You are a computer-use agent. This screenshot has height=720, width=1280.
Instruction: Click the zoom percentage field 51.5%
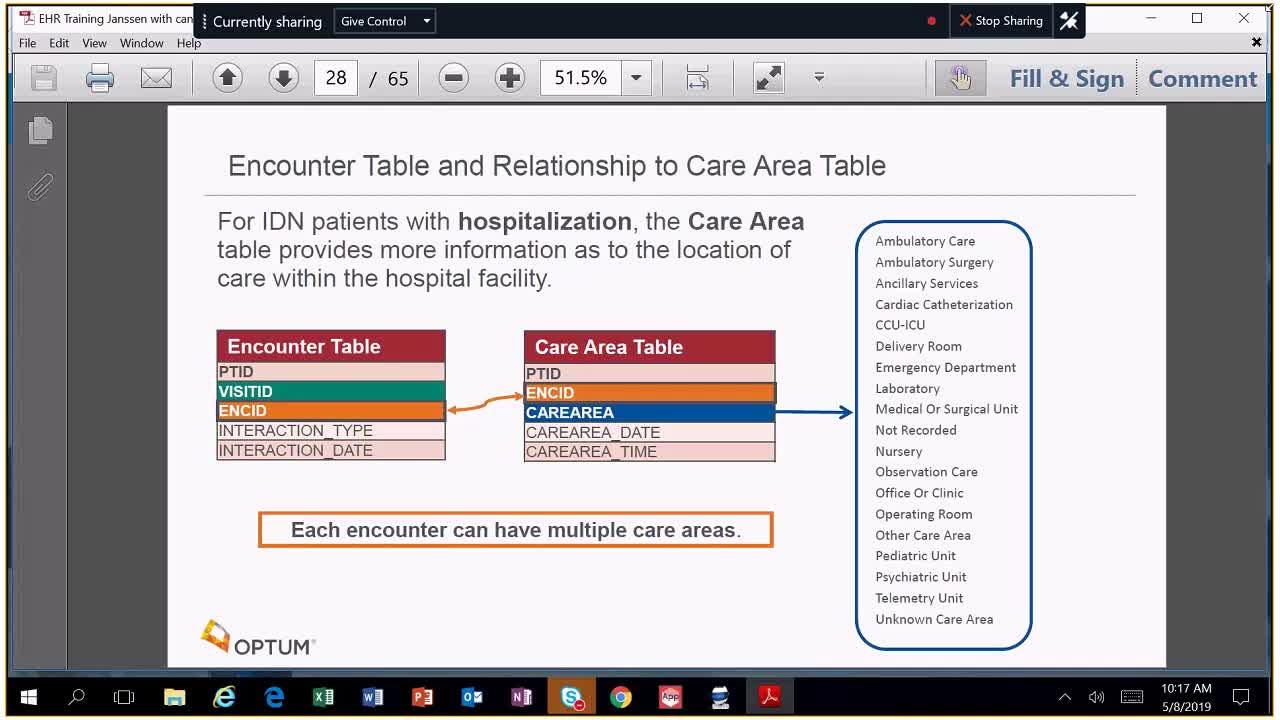pos(581,78)
